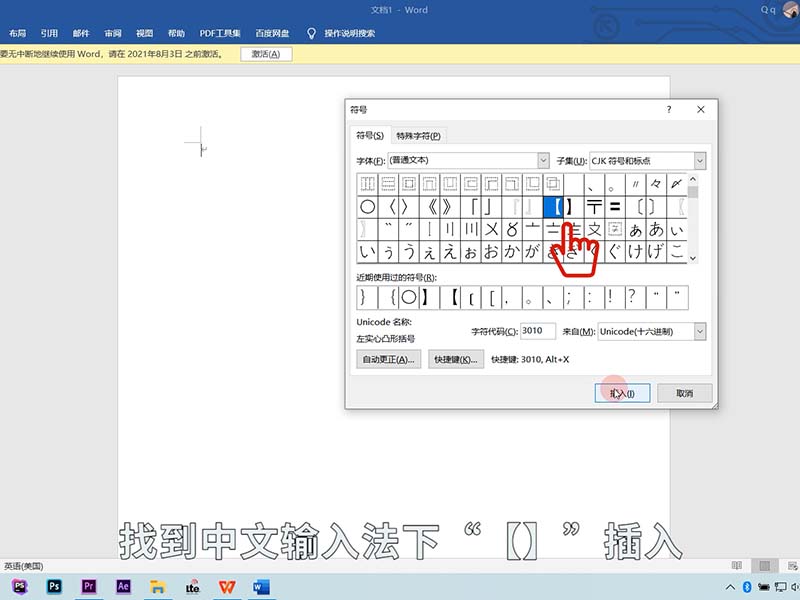Select the 〒 postal mark symbol

[x=594, y=207]
